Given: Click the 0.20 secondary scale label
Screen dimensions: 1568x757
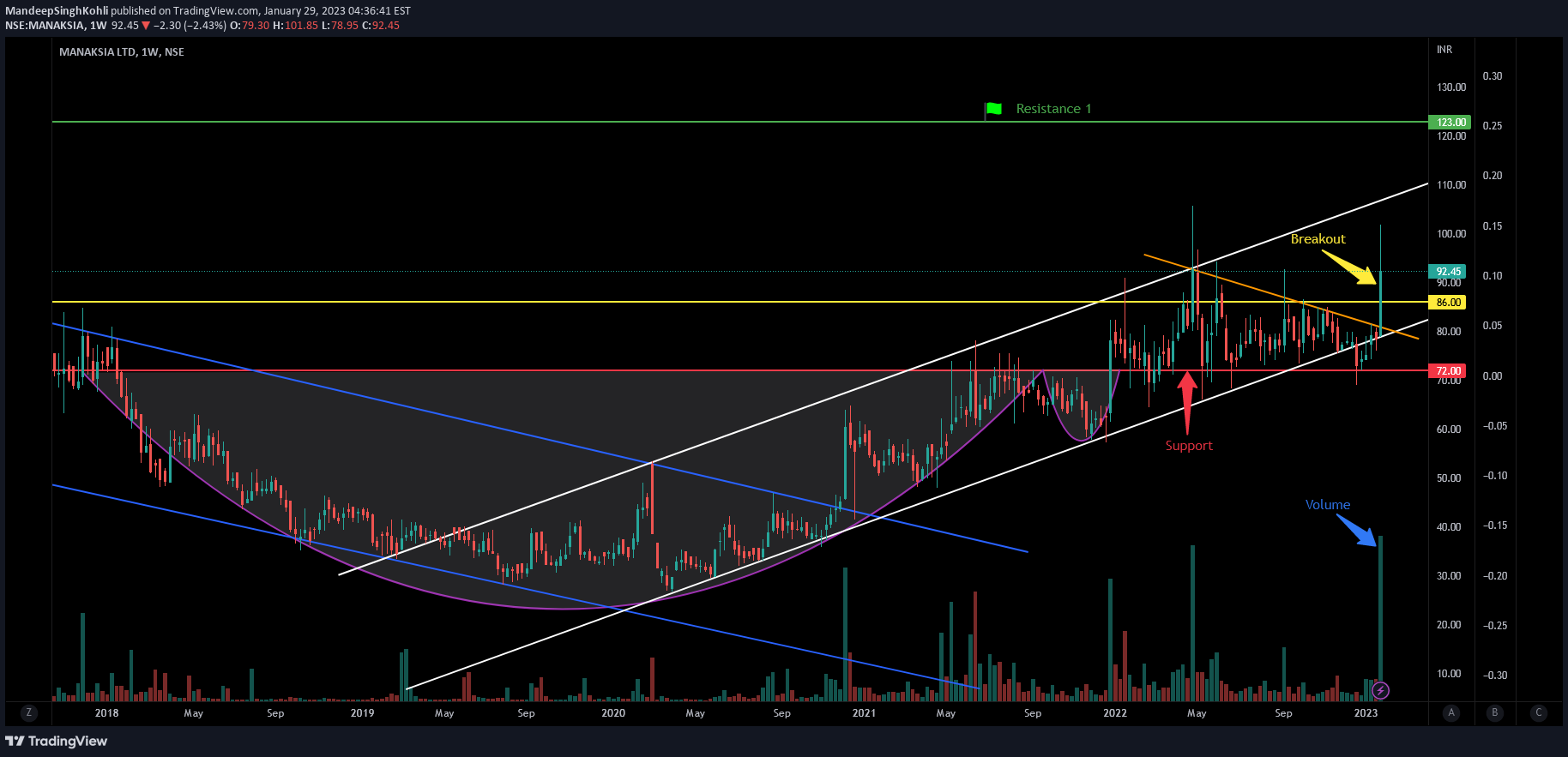Looking at the screenshot, I should click(x=1493, y=176).
